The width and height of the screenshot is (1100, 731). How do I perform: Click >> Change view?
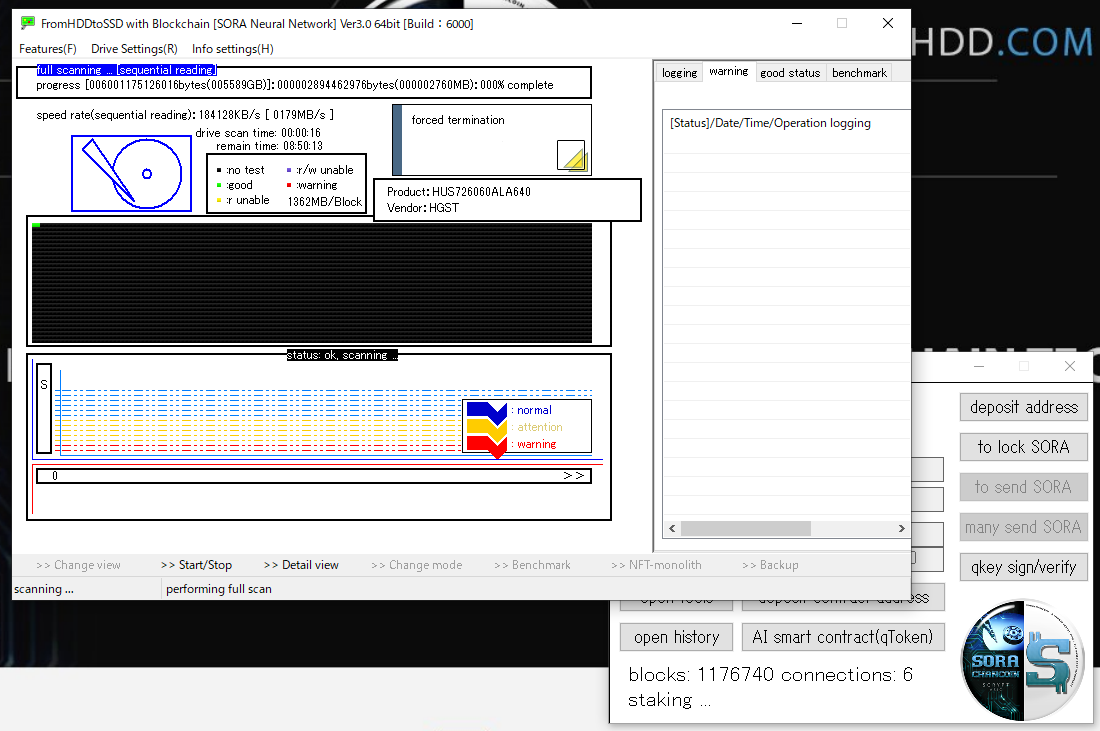pyautogui.click(x=78, y=565)
